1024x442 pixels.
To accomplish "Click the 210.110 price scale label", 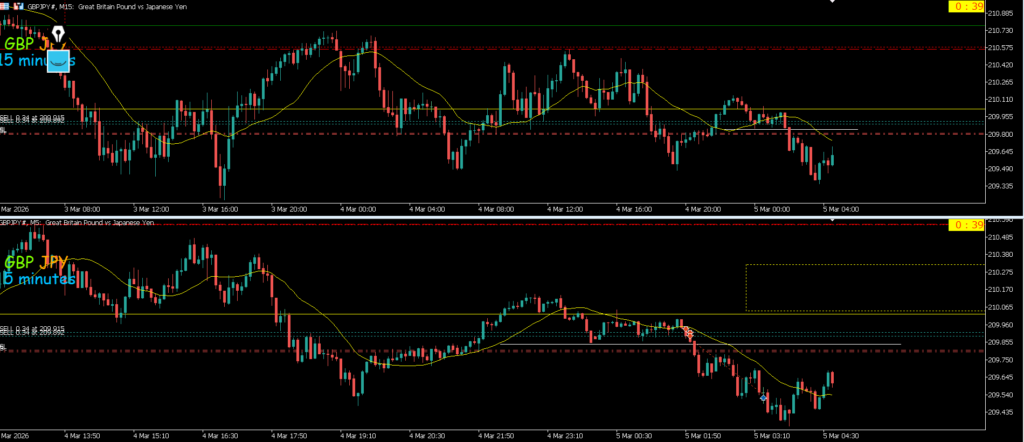I will (x=1000, y=100).
